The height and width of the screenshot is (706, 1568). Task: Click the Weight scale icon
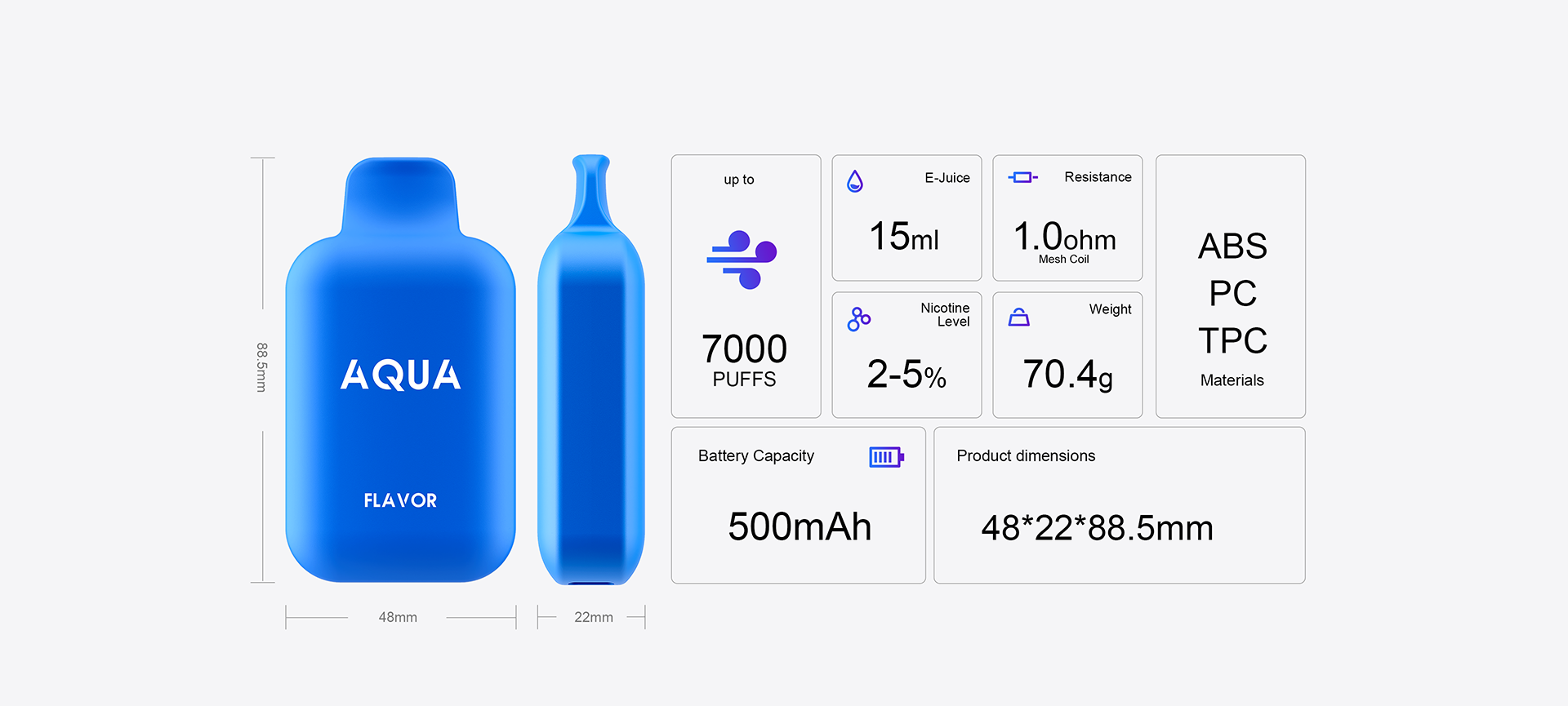click(x=1019, y=317)
